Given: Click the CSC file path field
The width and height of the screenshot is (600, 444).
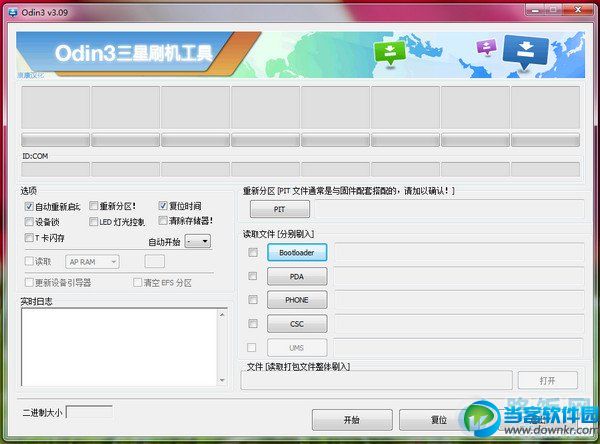Looking at the screenshot, I should coord(459,324).
